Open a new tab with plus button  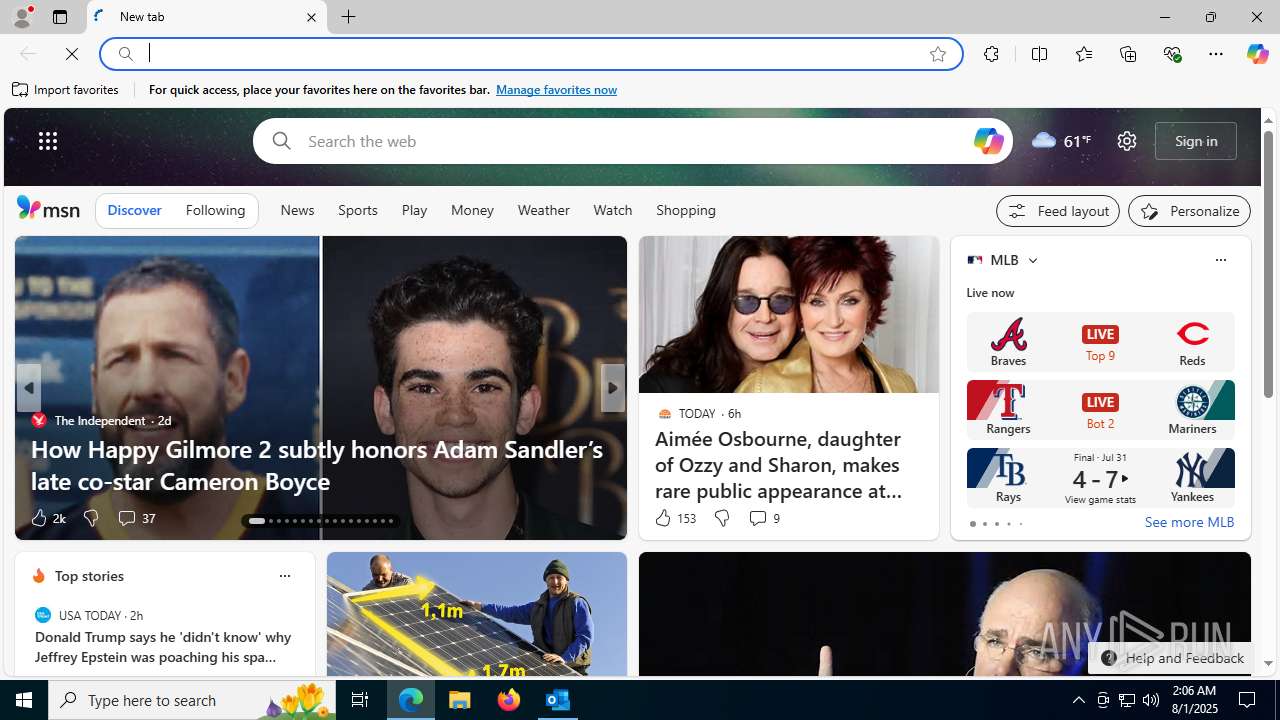348,17
